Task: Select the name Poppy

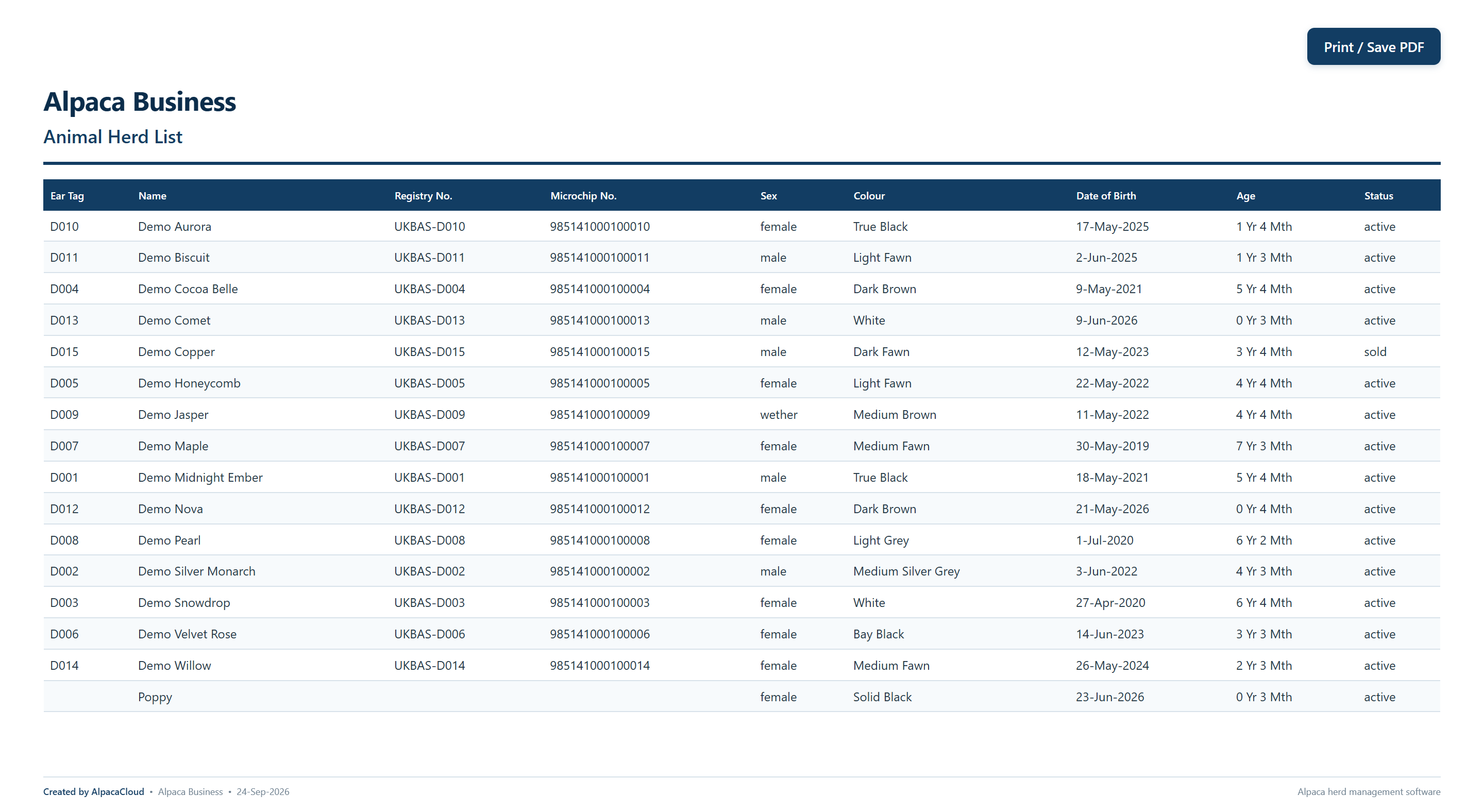Action: point(155,698)
